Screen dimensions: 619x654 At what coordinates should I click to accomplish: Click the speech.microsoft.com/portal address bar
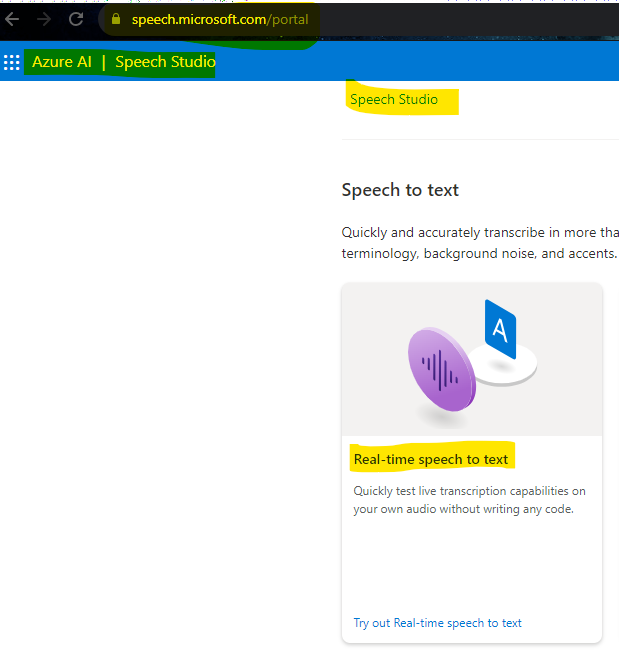pos(359,20)
